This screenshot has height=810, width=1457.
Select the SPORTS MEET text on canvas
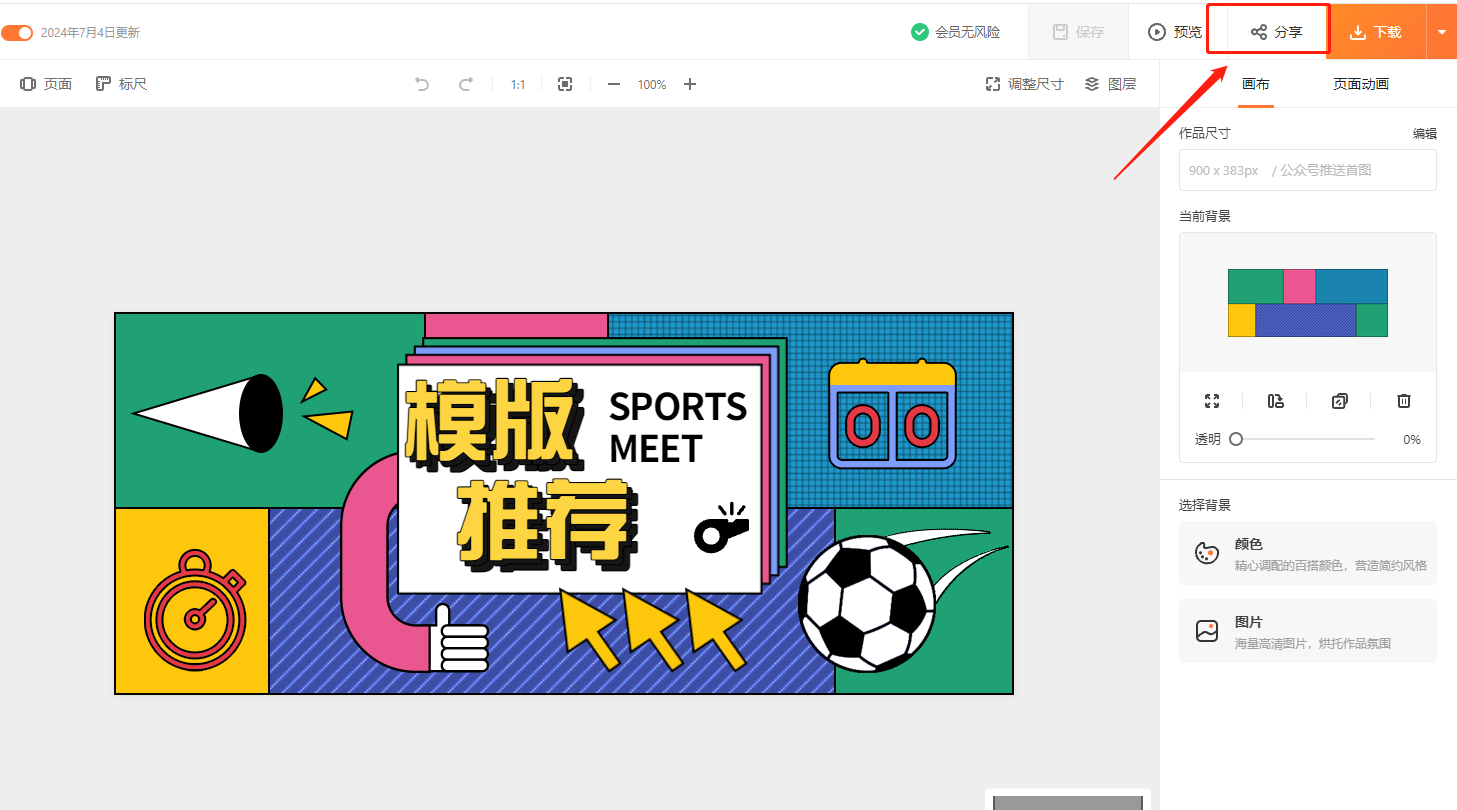pyautogui.click(x=678, y=427)
